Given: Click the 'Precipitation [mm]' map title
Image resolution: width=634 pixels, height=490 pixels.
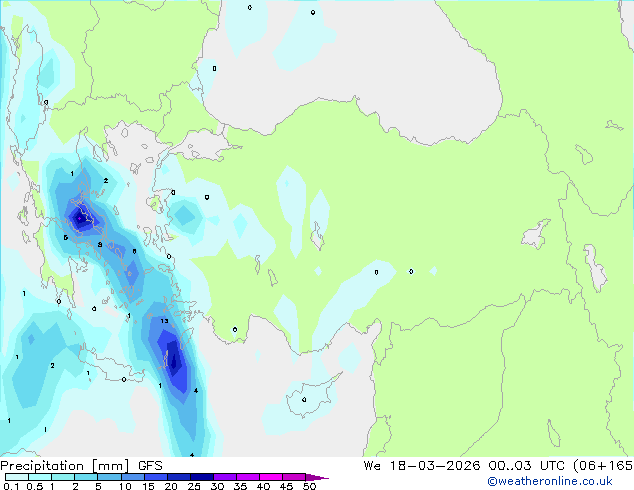Looking at the screenshot, I should 65,466.
